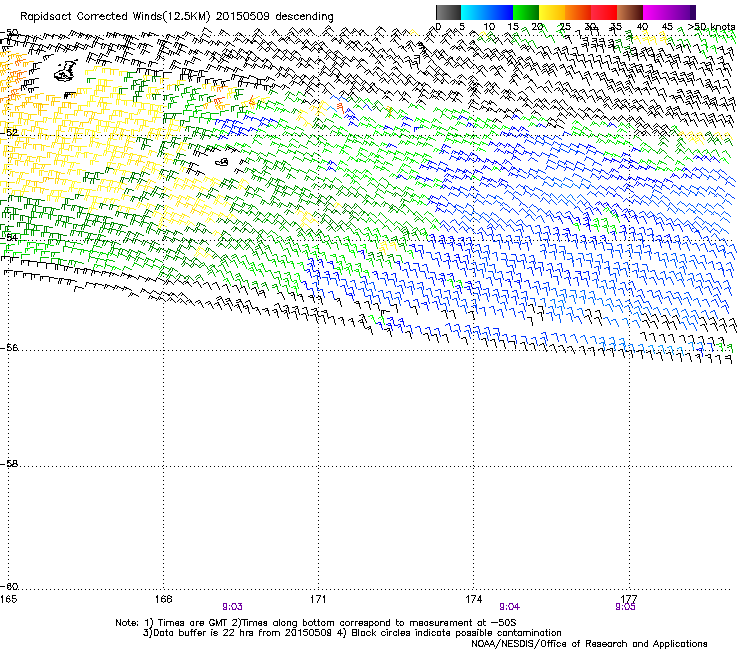740x650 pixels.
Task: Click the -58 latitude axis label
Action: pos(9,464)
